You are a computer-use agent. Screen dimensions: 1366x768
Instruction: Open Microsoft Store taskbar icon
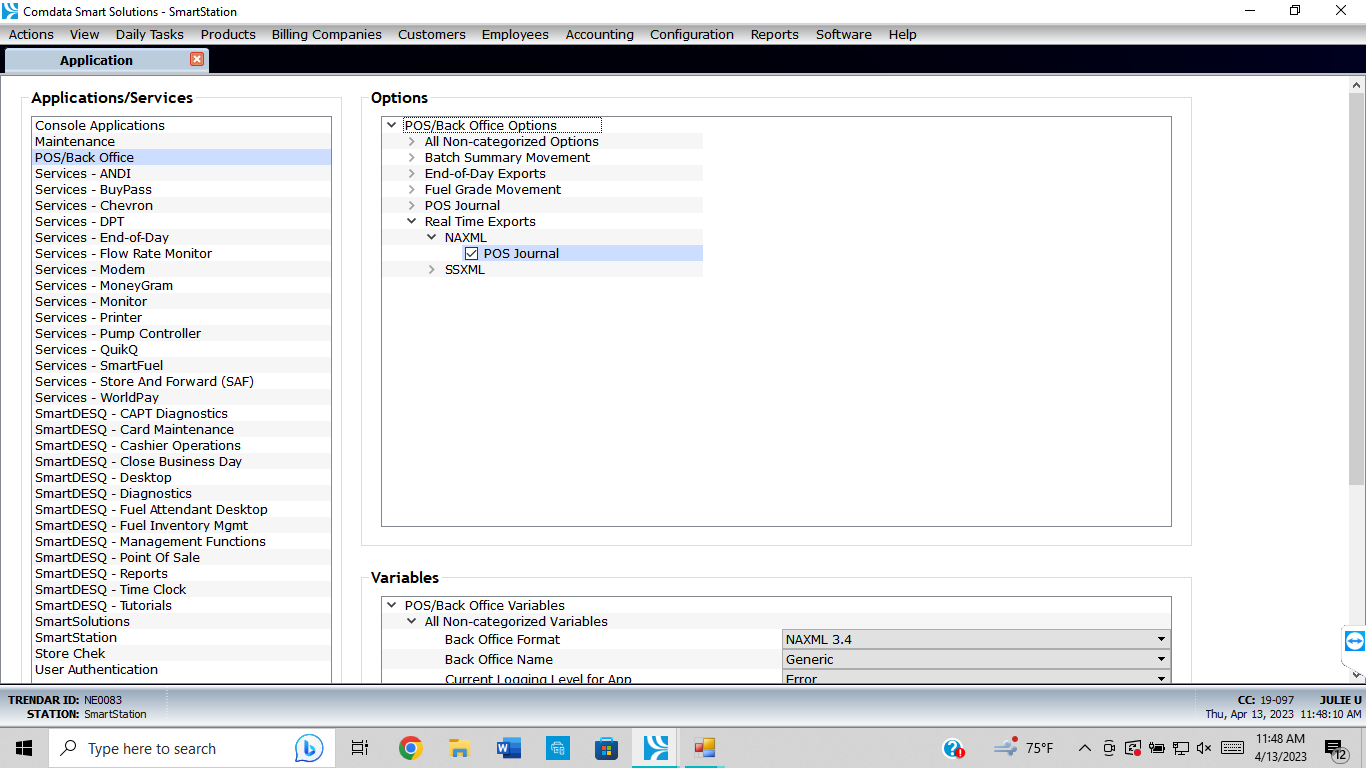coord(606,748)
